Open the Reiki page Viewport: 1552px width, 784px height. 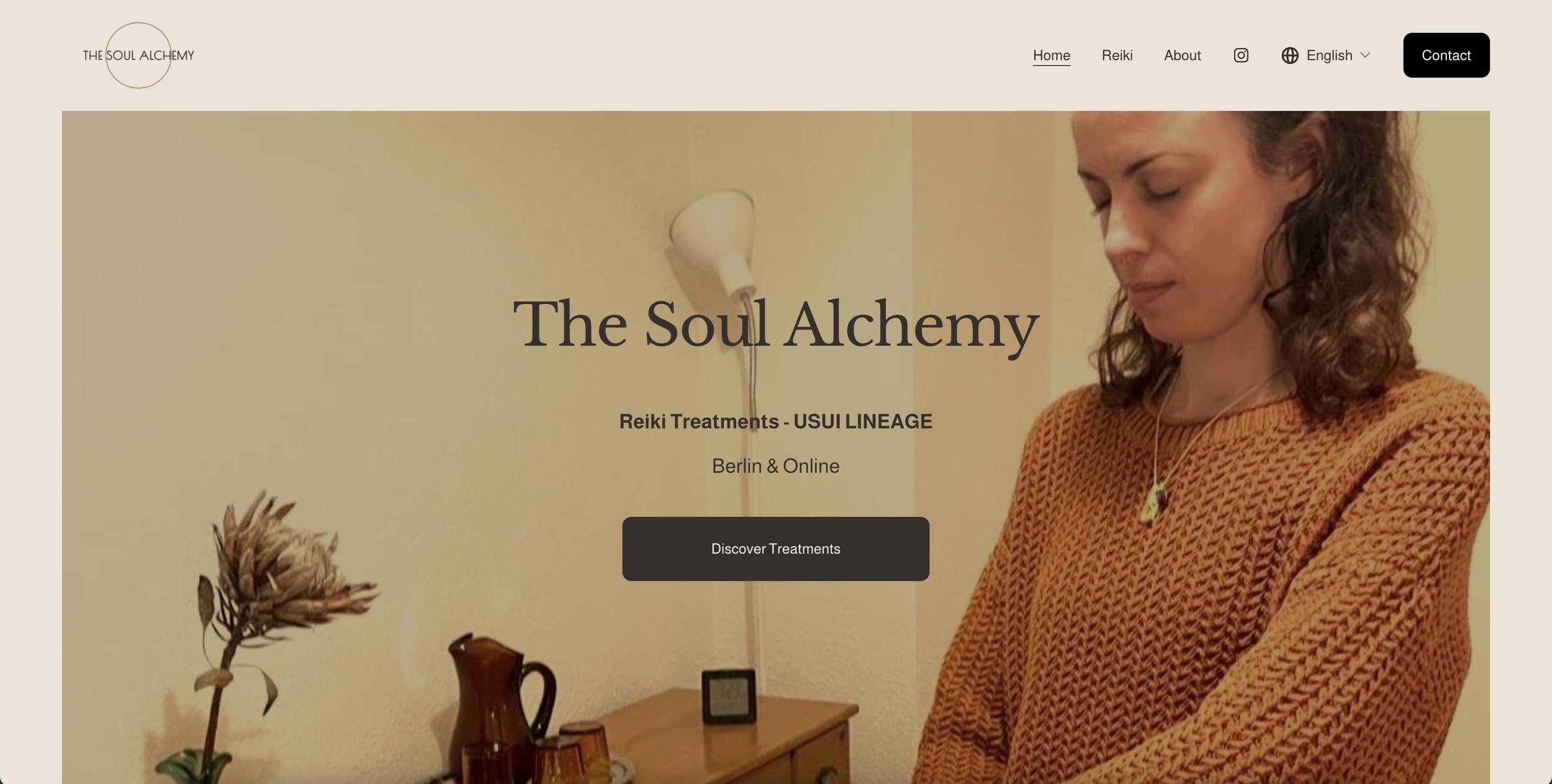click(x=1117, y=55)
